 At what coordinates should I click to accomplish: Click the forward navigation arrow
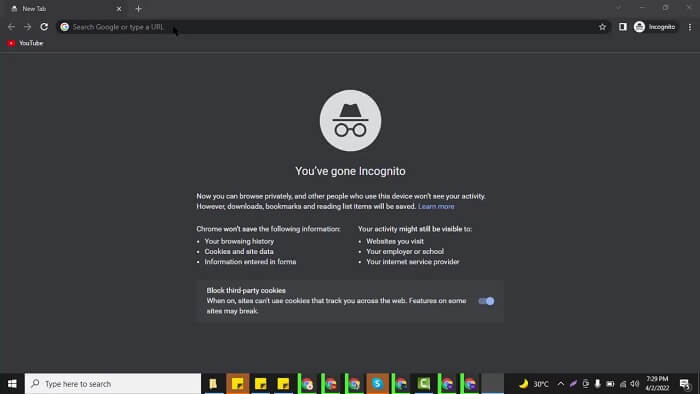coord(28,27)
